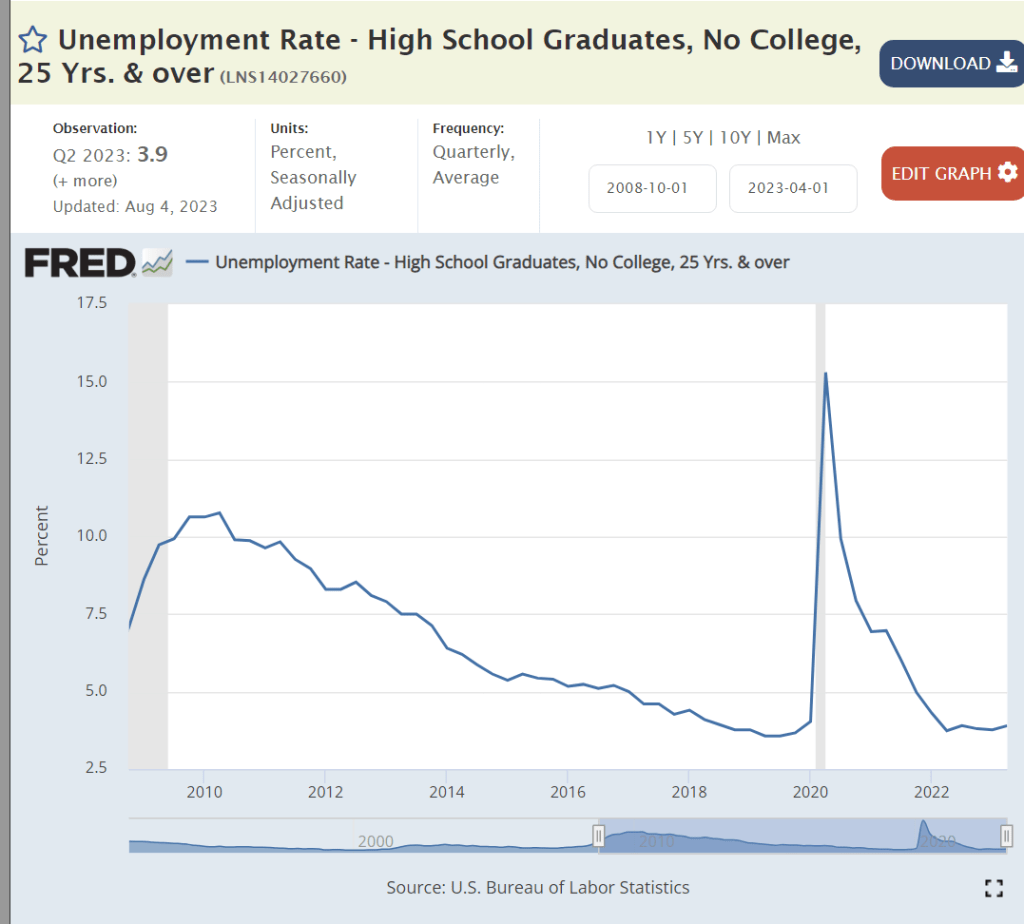This screenshot has height=924, width=1024.
Task: Click the left range slider handle
Action: click(x=599, y=836)
